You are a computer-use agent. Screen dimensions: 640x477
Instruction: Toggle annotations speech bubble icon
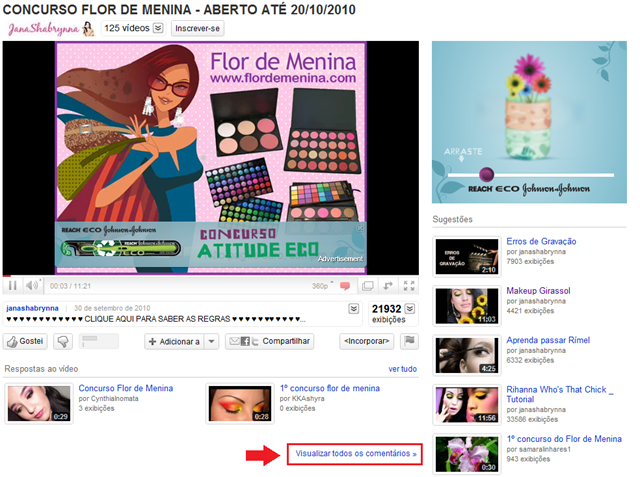[x=345, y=286]
